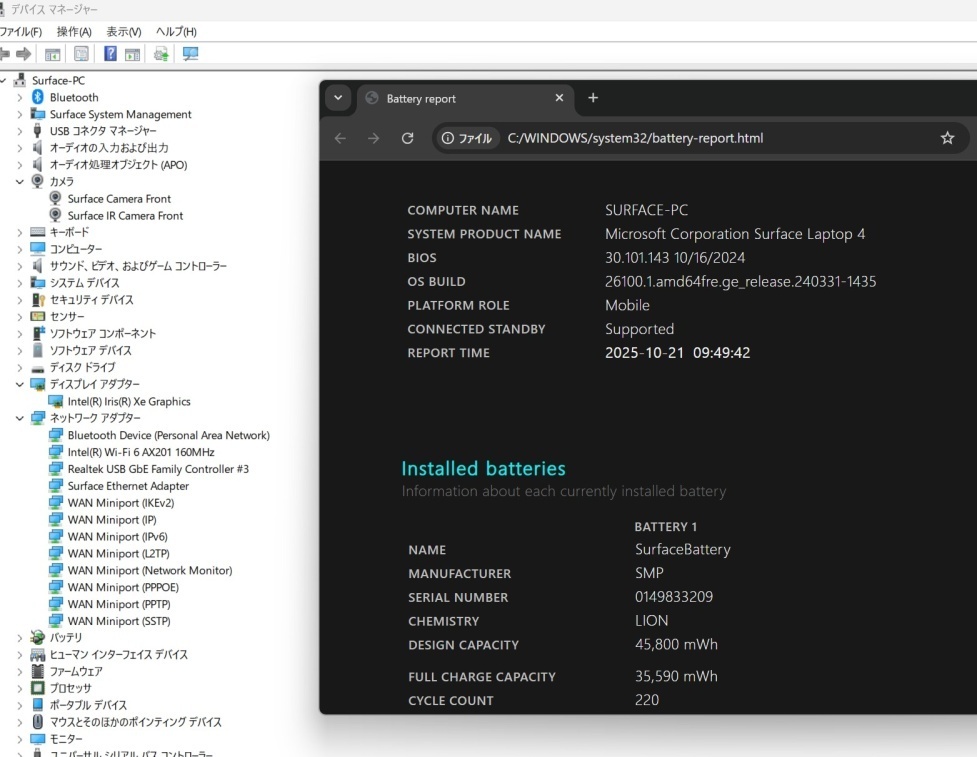
Task: Open the 表示(V) menu
Action: [124, 32]
